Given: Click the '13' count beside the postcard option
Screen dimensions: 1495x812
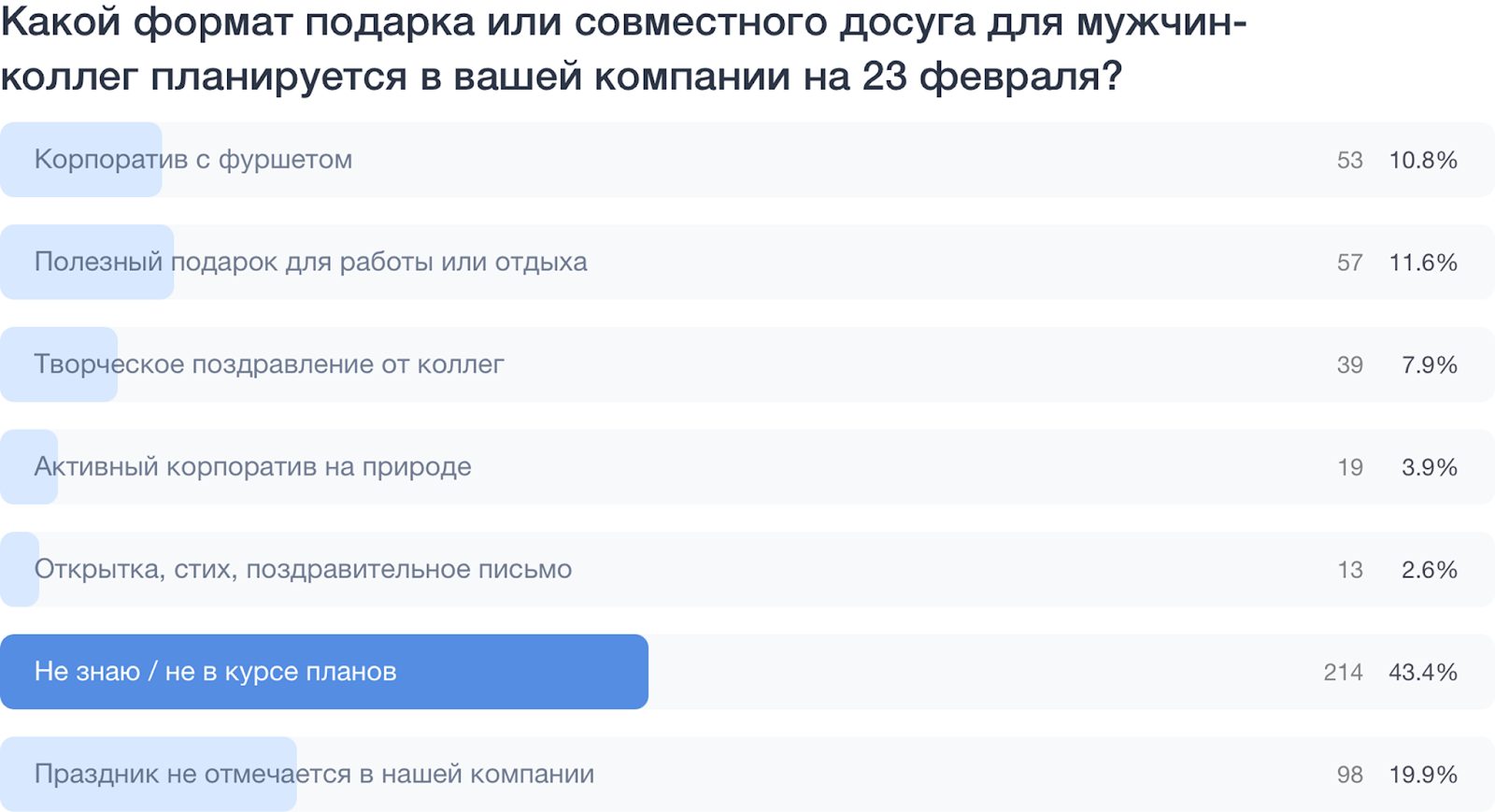Looking at the screenshot, I should pos(1348,569).
